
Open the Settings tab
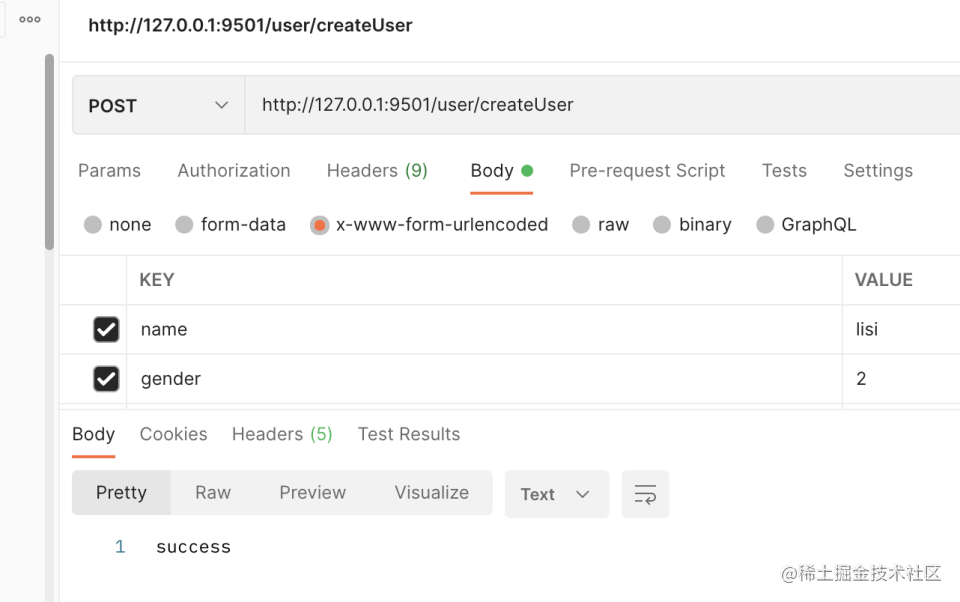point(878,171)
